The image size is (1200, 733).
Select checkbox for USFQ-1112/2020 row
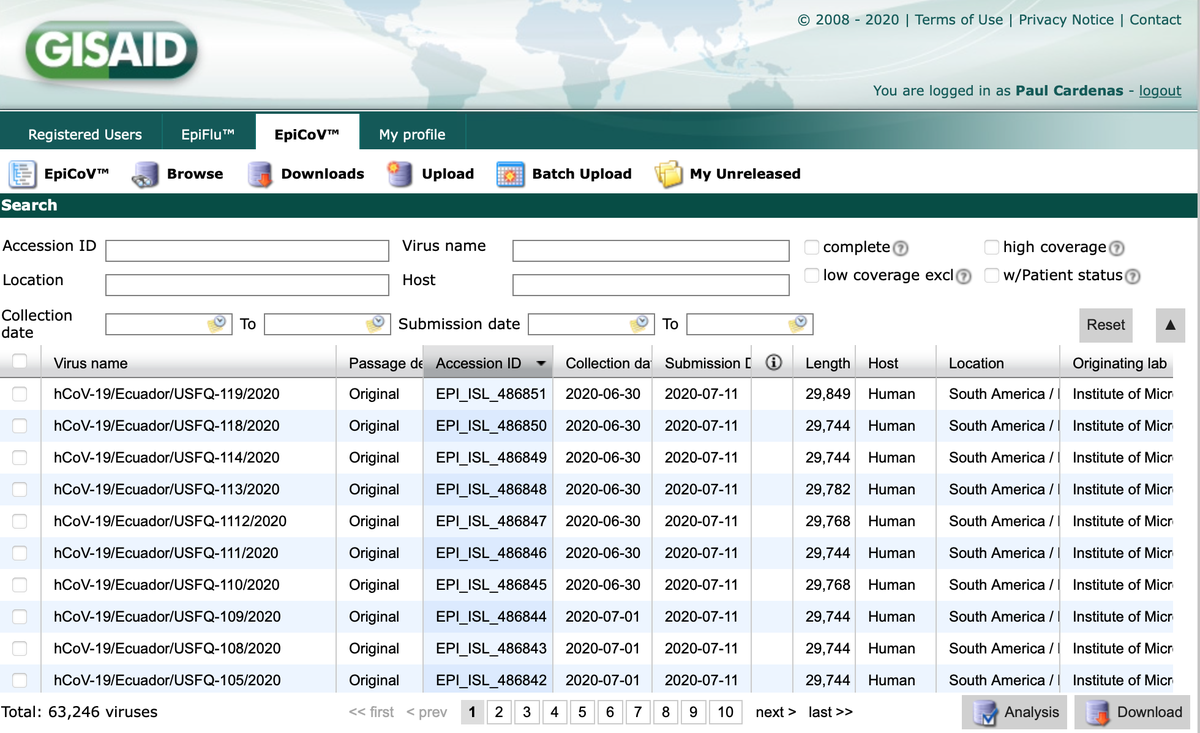pos(19,521)
